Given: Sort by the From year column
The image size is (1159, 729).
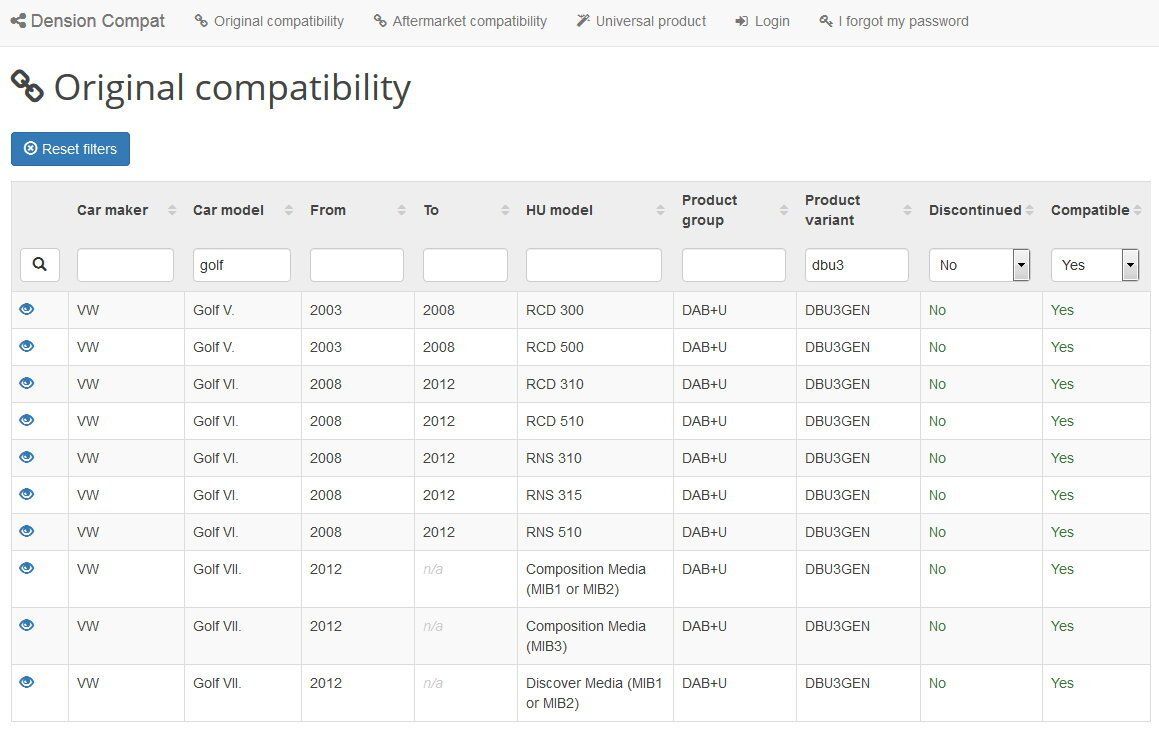Looking at the screenshot, I should (x=401, y=210).
